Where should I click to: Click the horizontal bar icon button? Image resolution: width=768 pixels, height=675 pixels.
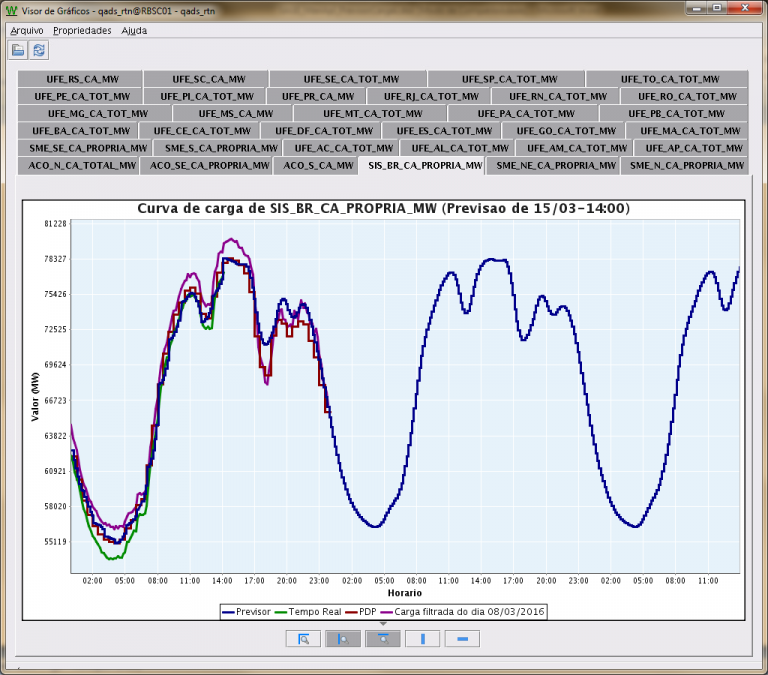pyautogui.click(x=462, y=639)
